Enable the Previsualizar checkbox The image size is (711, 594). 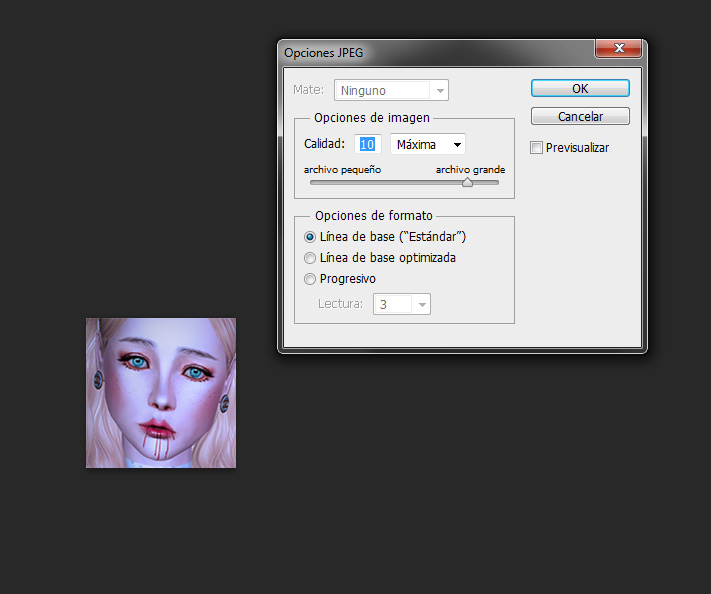click(537, 148)
